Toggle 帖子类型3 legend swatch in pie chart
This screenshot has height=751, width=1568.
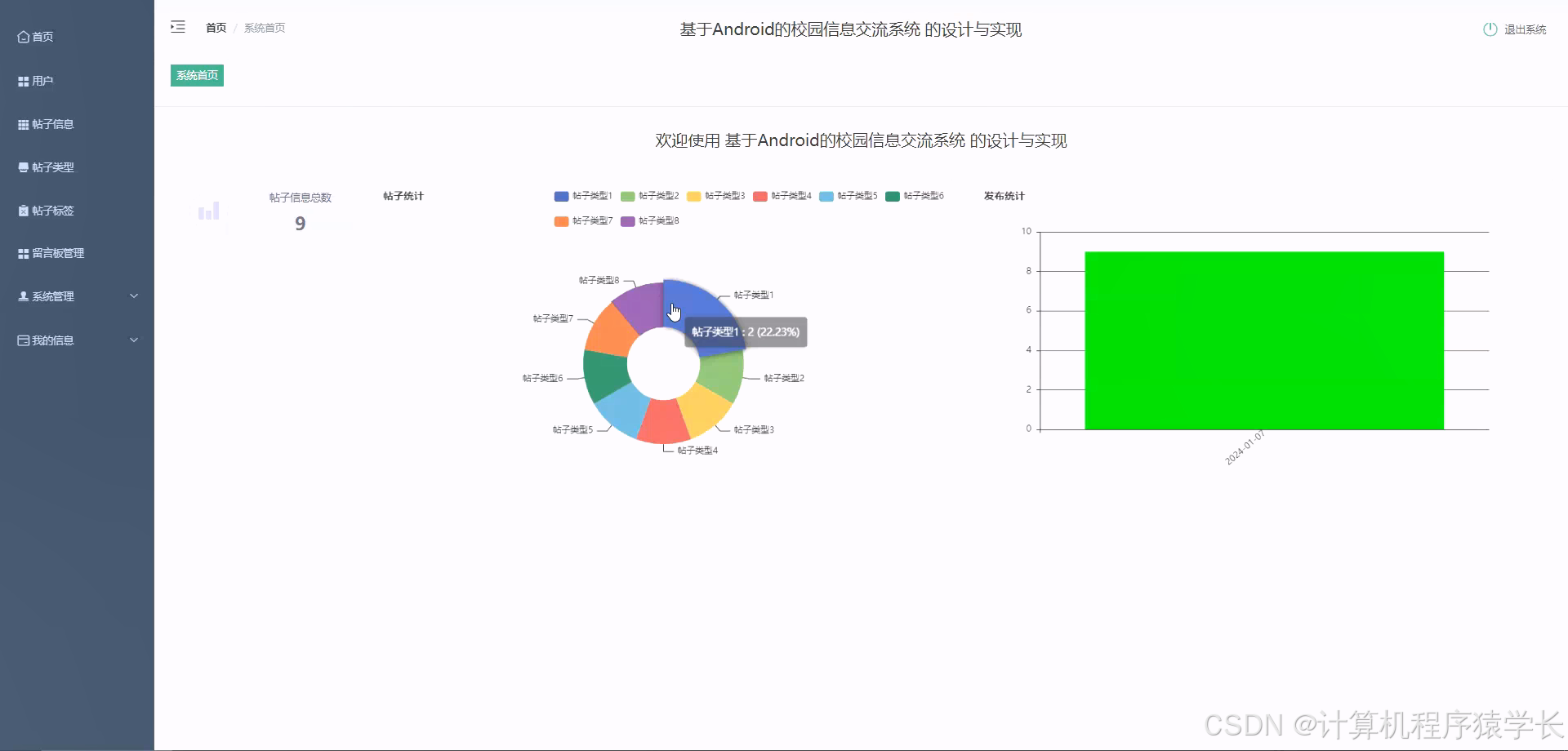coord(694,196)
